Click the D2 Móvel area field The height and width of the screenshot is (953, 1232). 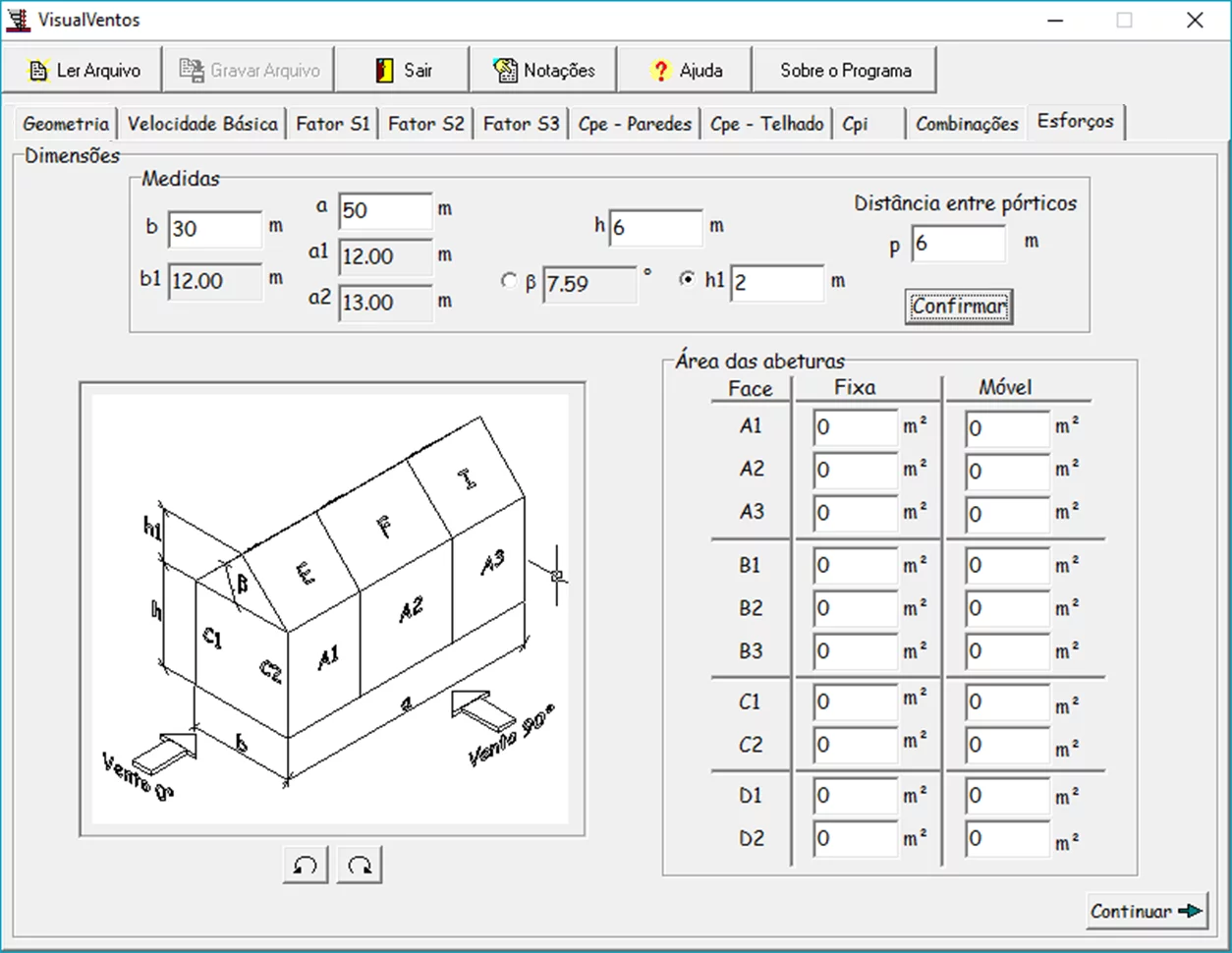tap(1008, 839)
